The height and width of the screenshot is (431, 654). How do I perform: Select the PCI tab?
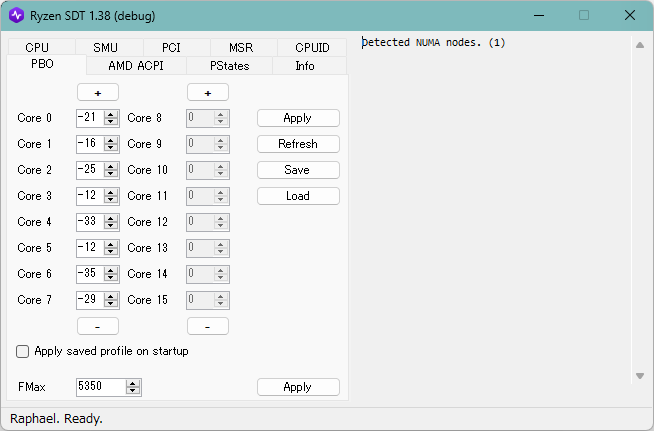pyautogui.click(x=176, y=47)
